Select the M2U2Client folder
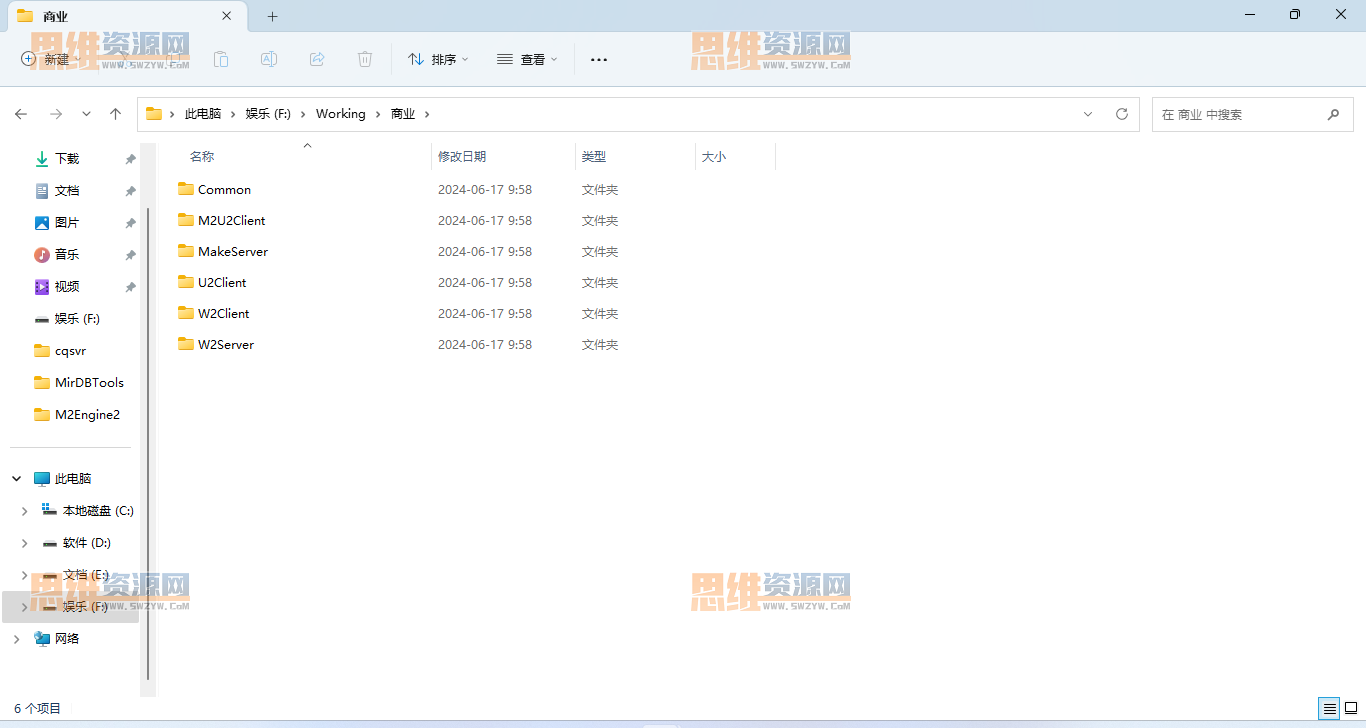 (x=231, y=221)
